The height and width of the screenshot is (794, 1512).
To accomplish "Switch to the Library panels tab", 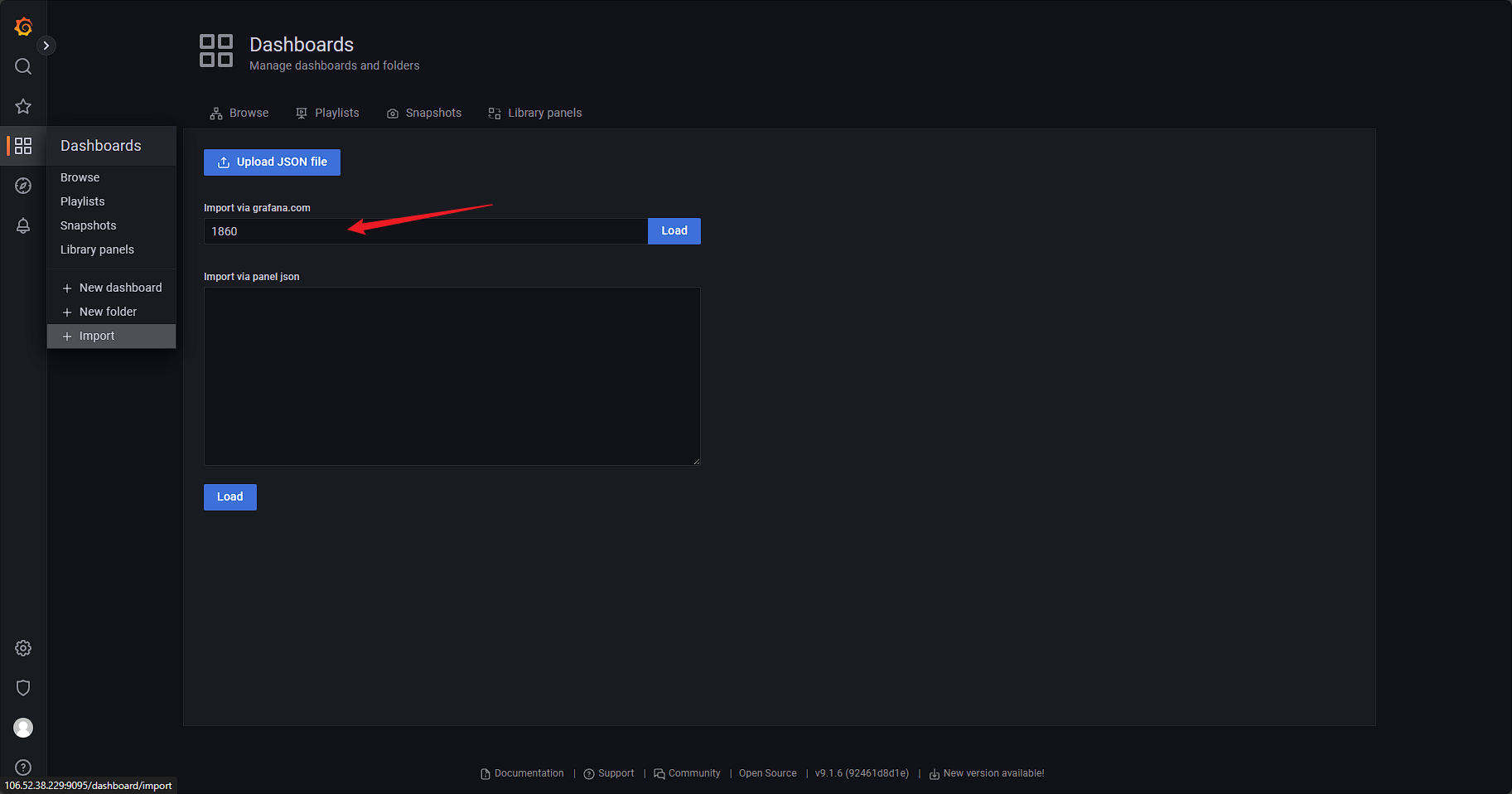I will (535, 113).
